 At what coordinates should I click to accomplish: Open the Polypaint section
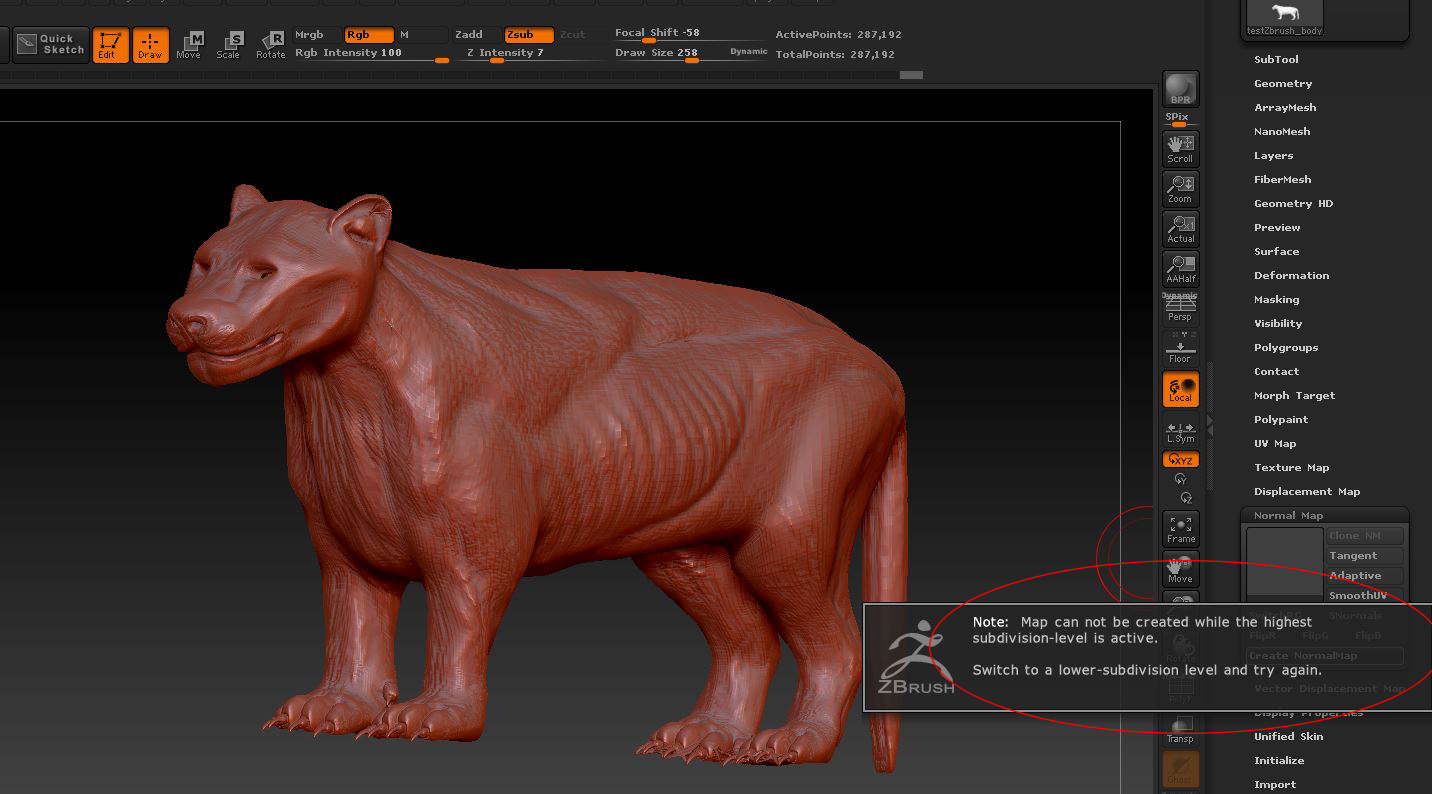(x=1281, y=420)
